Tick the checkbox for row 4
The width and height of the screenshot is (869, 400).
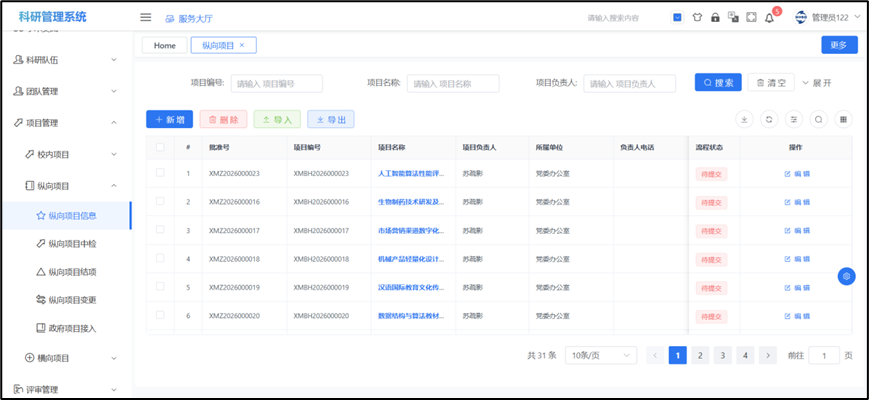point(160,259)
